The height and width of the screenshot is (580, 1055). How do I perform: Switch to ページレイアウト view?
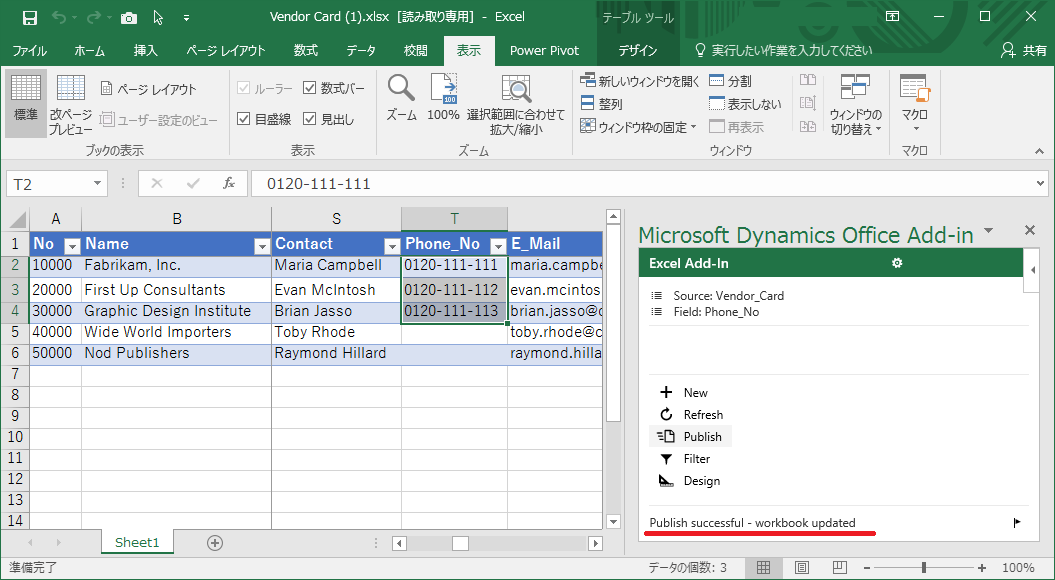point(149,89)
